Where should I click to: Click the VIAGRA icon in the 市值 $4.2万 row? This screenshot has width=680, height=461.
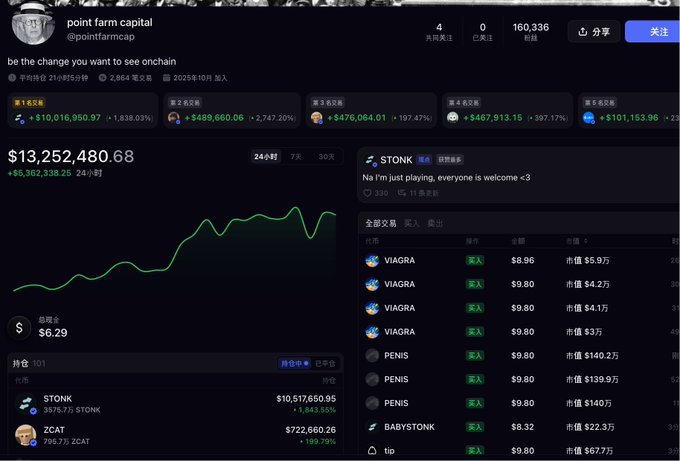click(x=372, y=284)
